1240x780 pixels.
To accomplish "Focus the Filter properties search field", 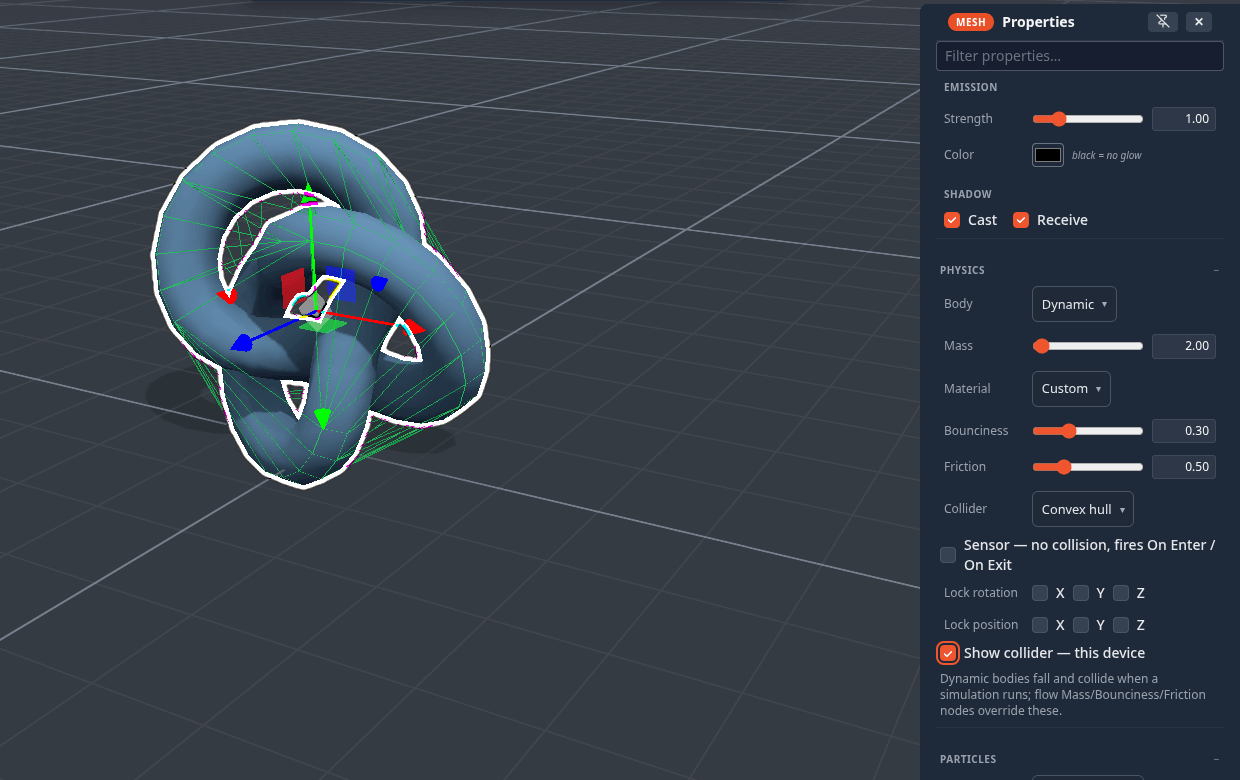I will tap(1080, 56).
